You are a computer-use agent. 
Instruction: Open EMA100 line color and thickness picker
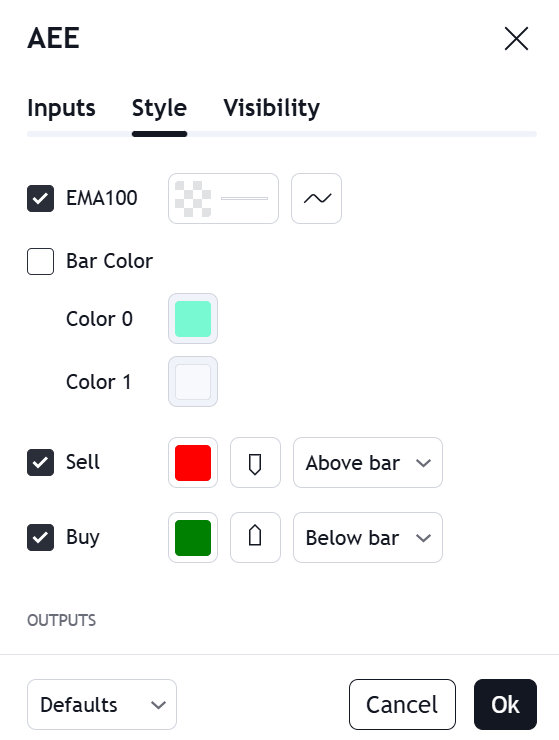point(223,198)
